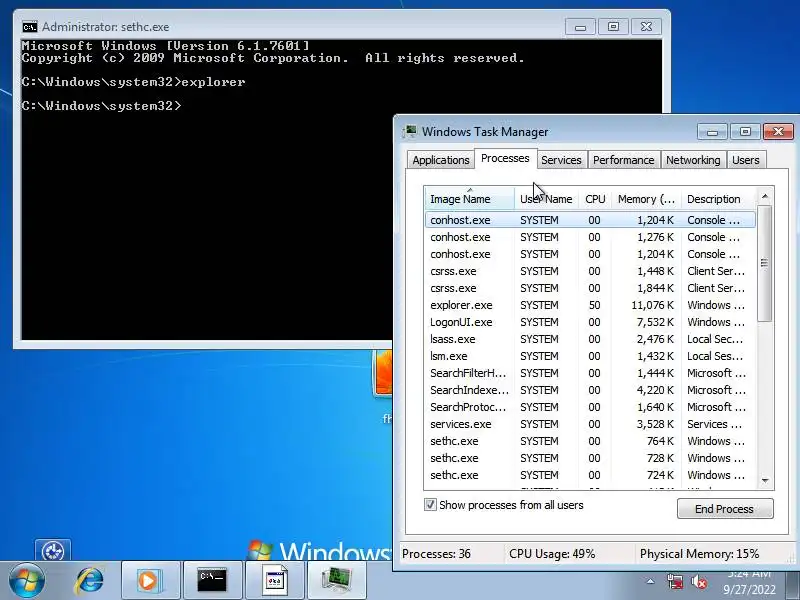Open Windows Media Player taskbar icon
Screen dimensions: 800x600
[x=150, y=581]
